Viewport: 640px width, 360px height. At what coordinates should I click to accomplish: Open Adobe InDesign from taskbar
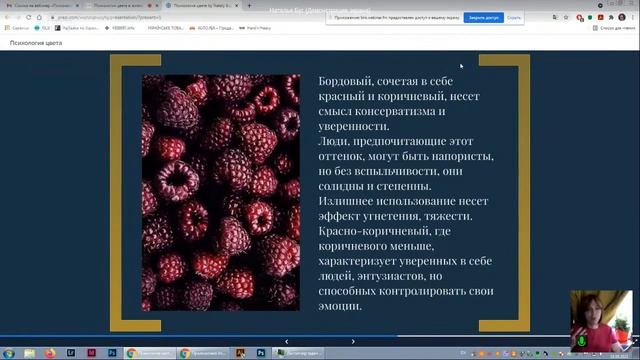pyautogui.click(x=91, y=353)
